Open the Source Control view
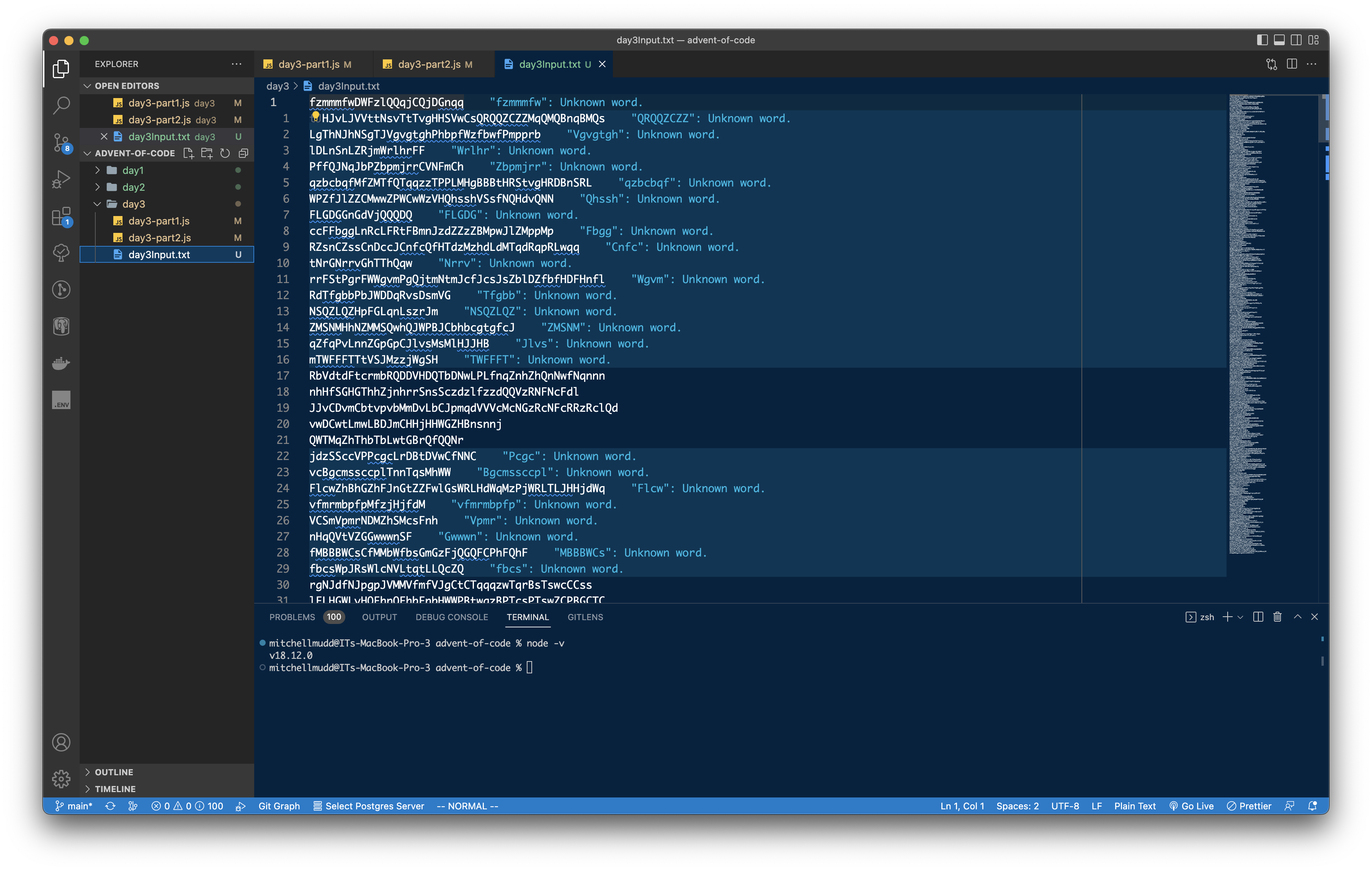This screenshot has width=1372, height=871. (61, 144)
